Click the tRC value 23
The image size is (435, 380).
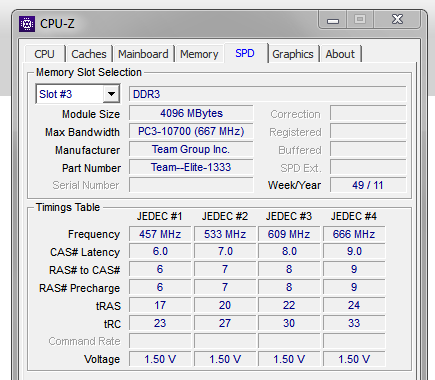[160, 323]
